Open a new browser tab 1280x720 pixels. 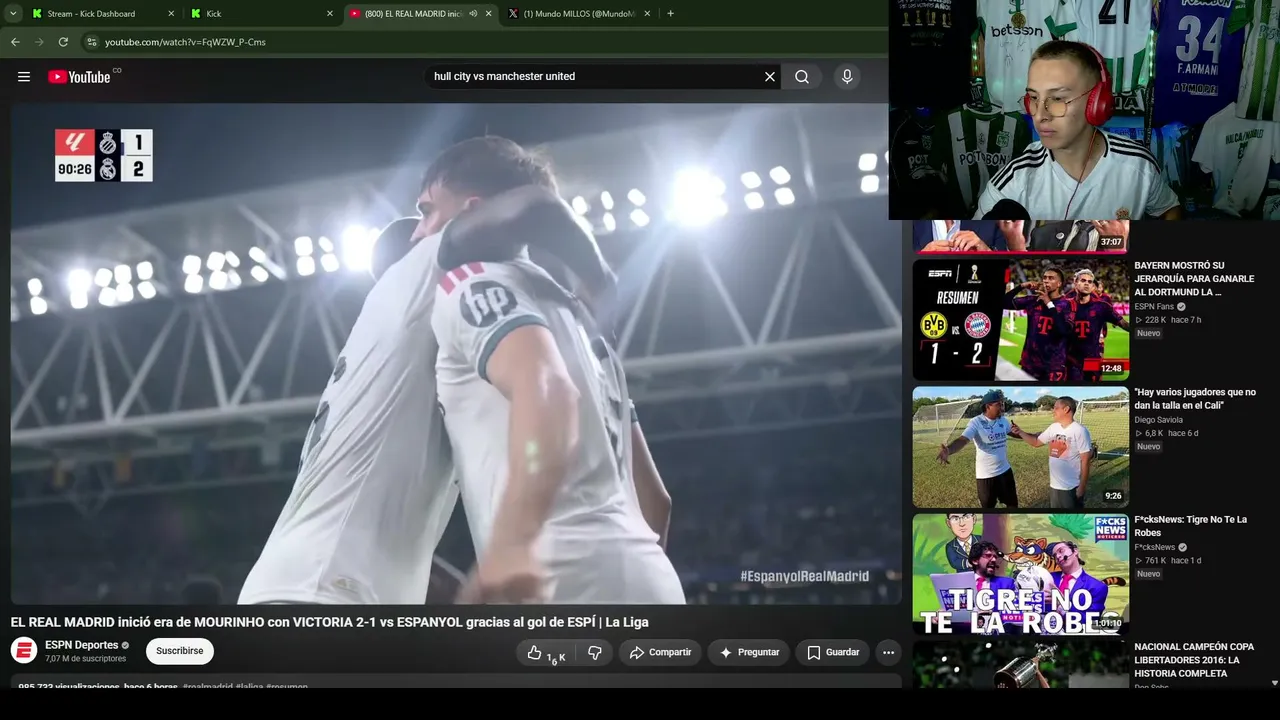click(x=670, y=14)
